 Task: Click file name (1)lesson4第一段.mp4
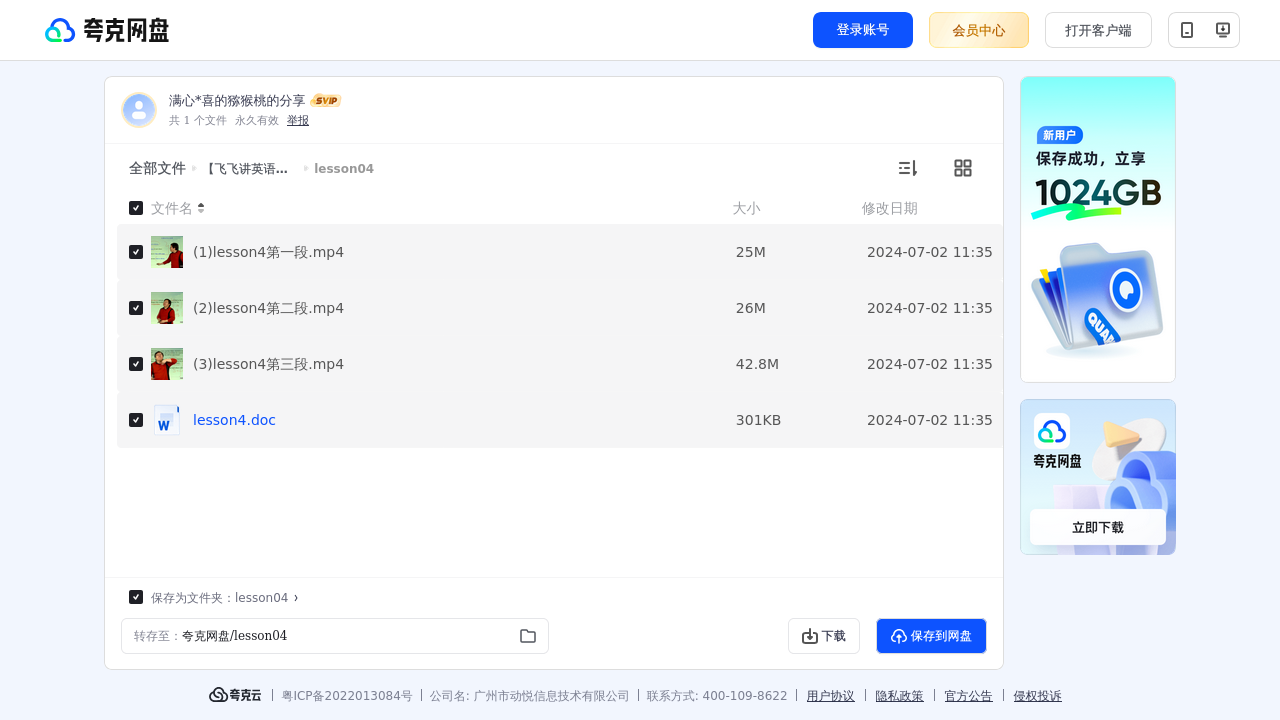click(x=268, y=252)
